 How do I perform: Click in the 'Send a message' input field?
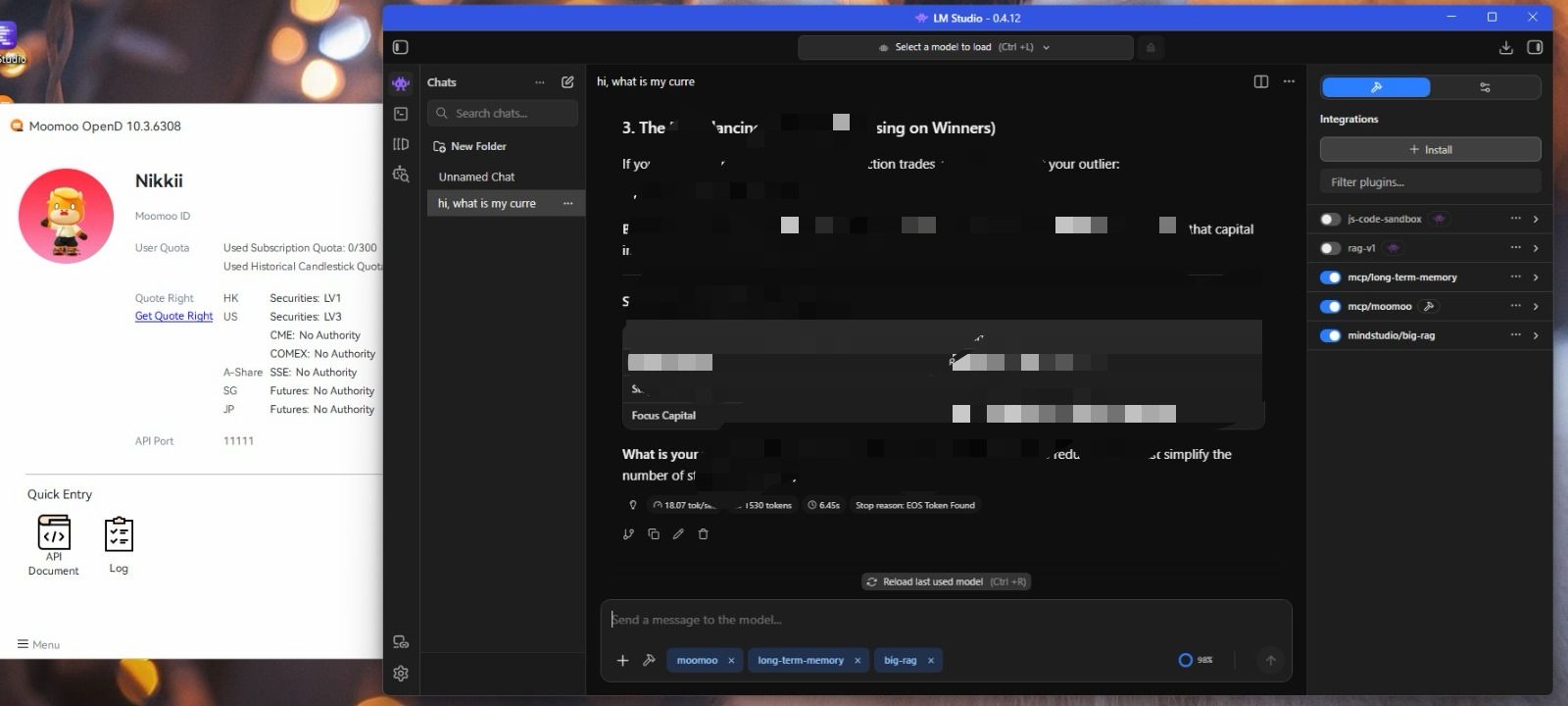click(946, 620)
